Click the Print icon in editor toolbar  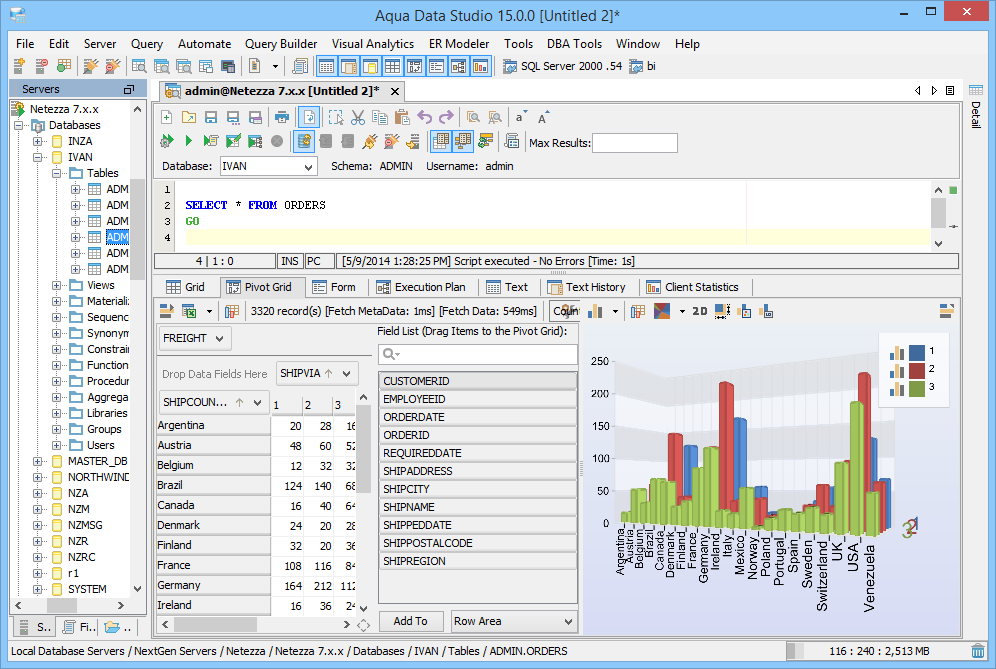point(281,118)
